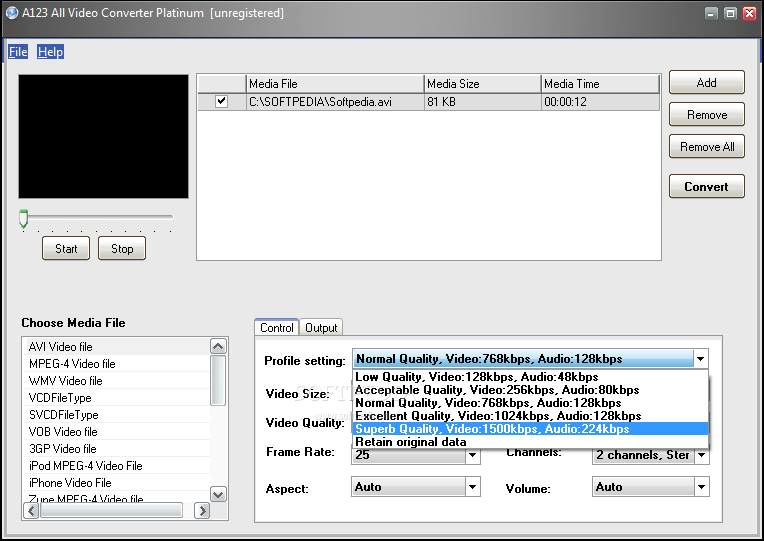Click the 81 KB size cell

point(482,102)
